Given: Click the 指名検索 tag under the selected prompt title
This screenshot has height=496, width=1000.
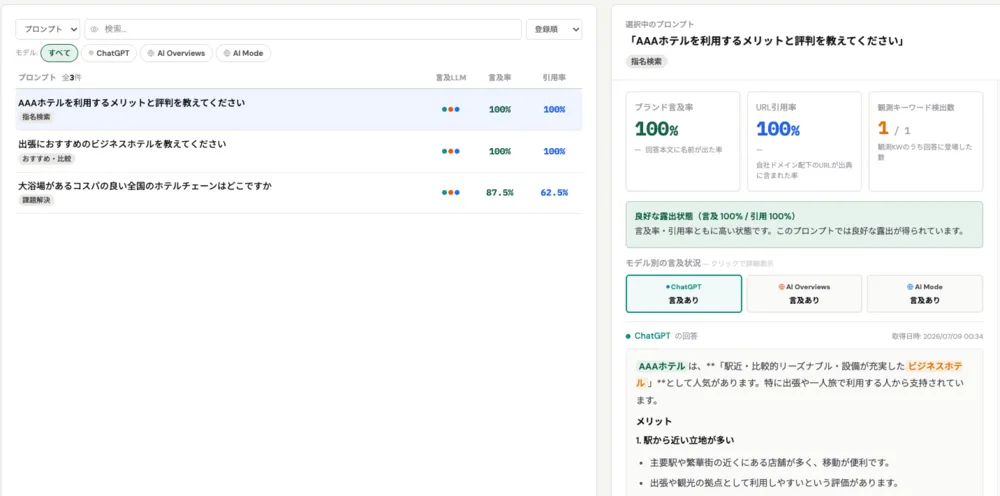Looking at the screenshot, I should click(x=647, y=61).
